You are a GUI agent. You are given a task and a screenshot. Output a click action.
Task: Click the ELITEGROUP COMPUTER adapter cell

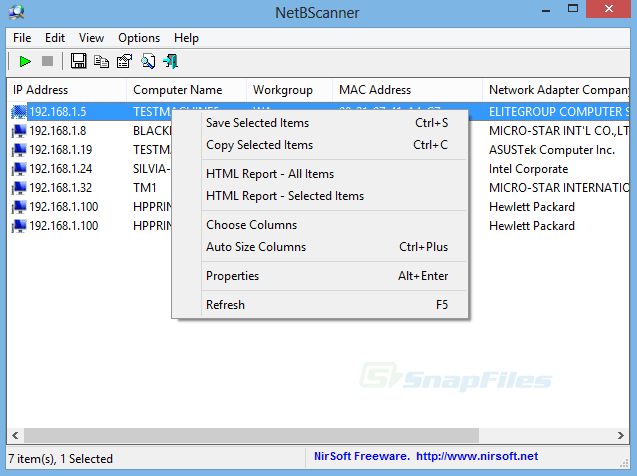point(559,112)
